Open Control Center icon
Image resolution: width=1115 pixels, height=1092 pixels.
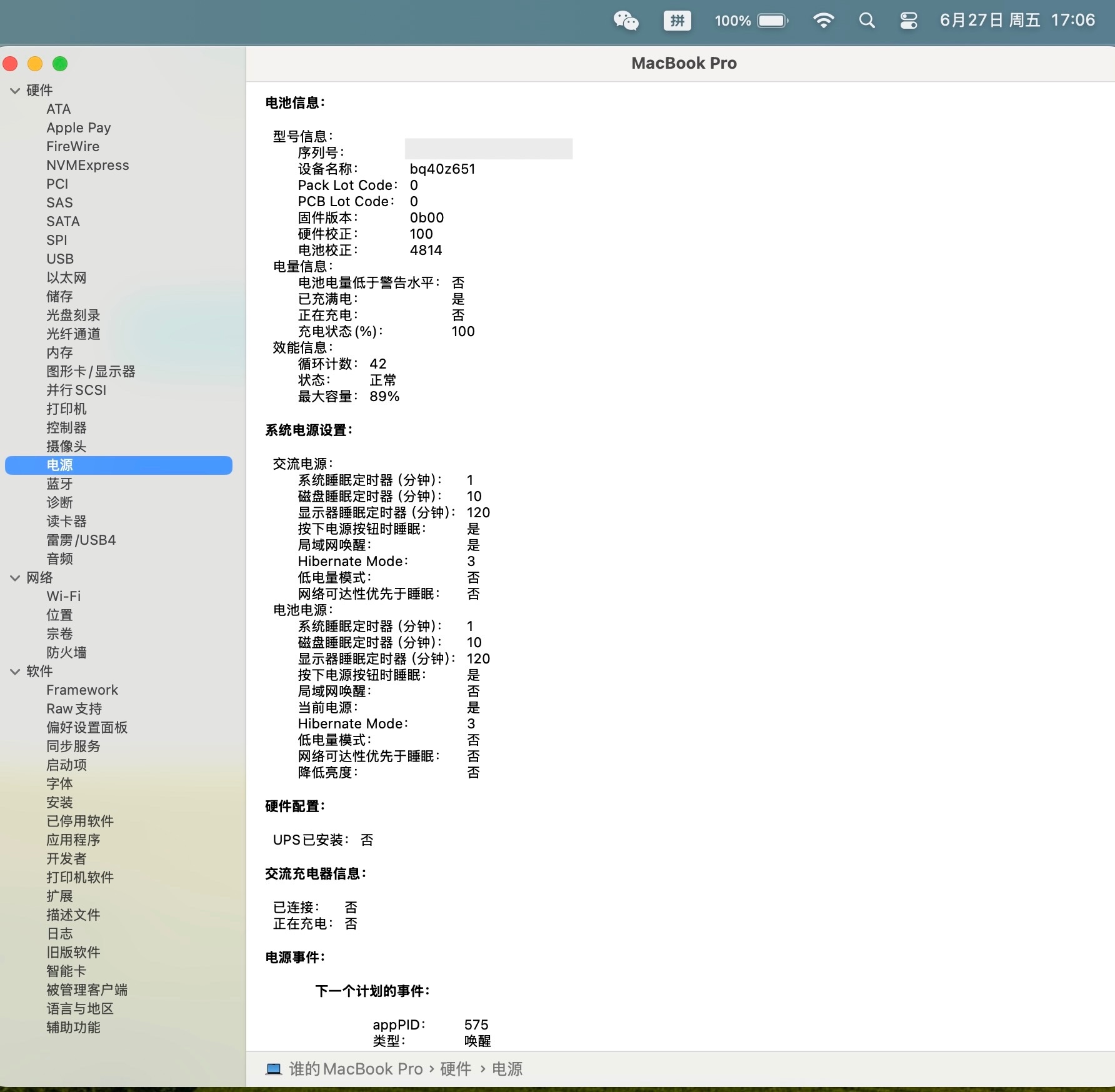click(908, 21)
